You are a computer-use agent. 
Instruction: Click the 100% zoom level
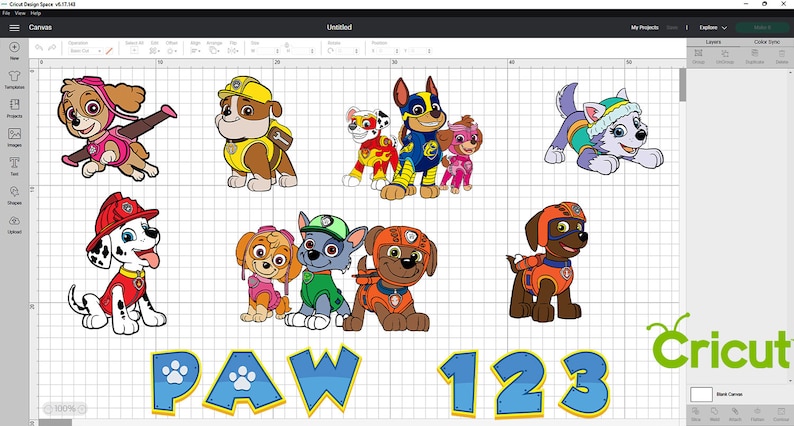pos(64,409)
